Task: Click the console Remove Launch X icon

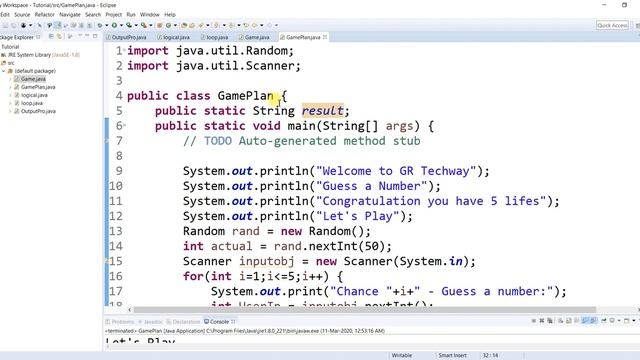Action: click(x=542, y=321)
